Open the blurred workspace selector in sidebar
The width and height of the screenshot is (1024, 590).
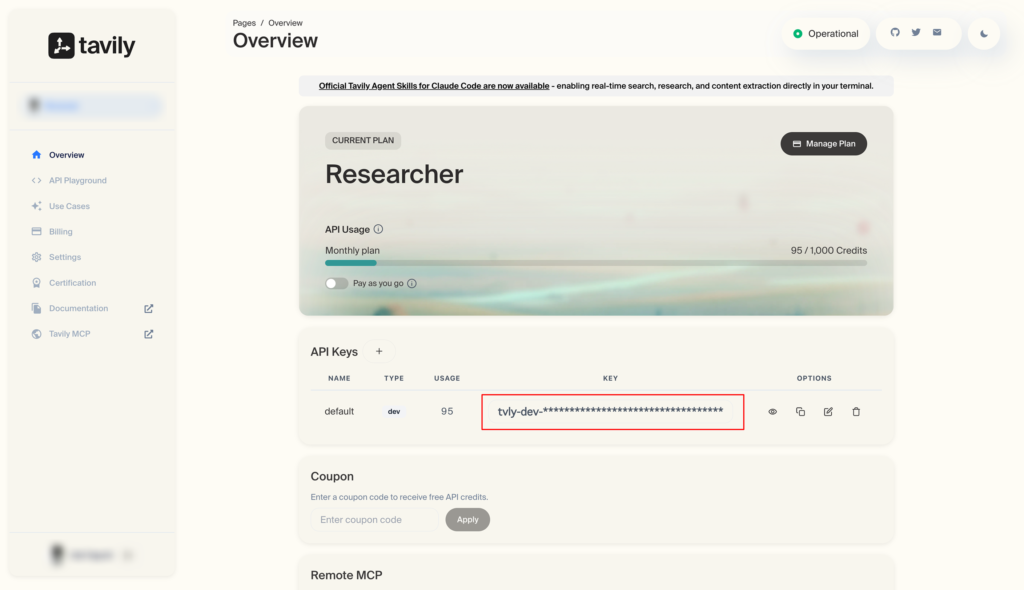click(92, 106)
